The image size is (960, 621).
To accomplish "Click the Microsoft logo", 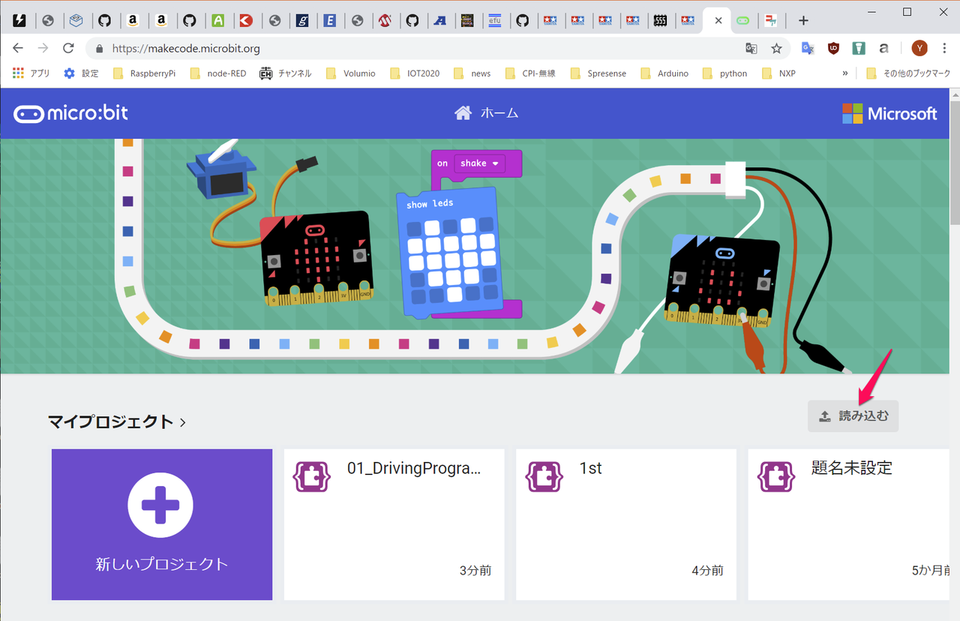I will [889, 113].
